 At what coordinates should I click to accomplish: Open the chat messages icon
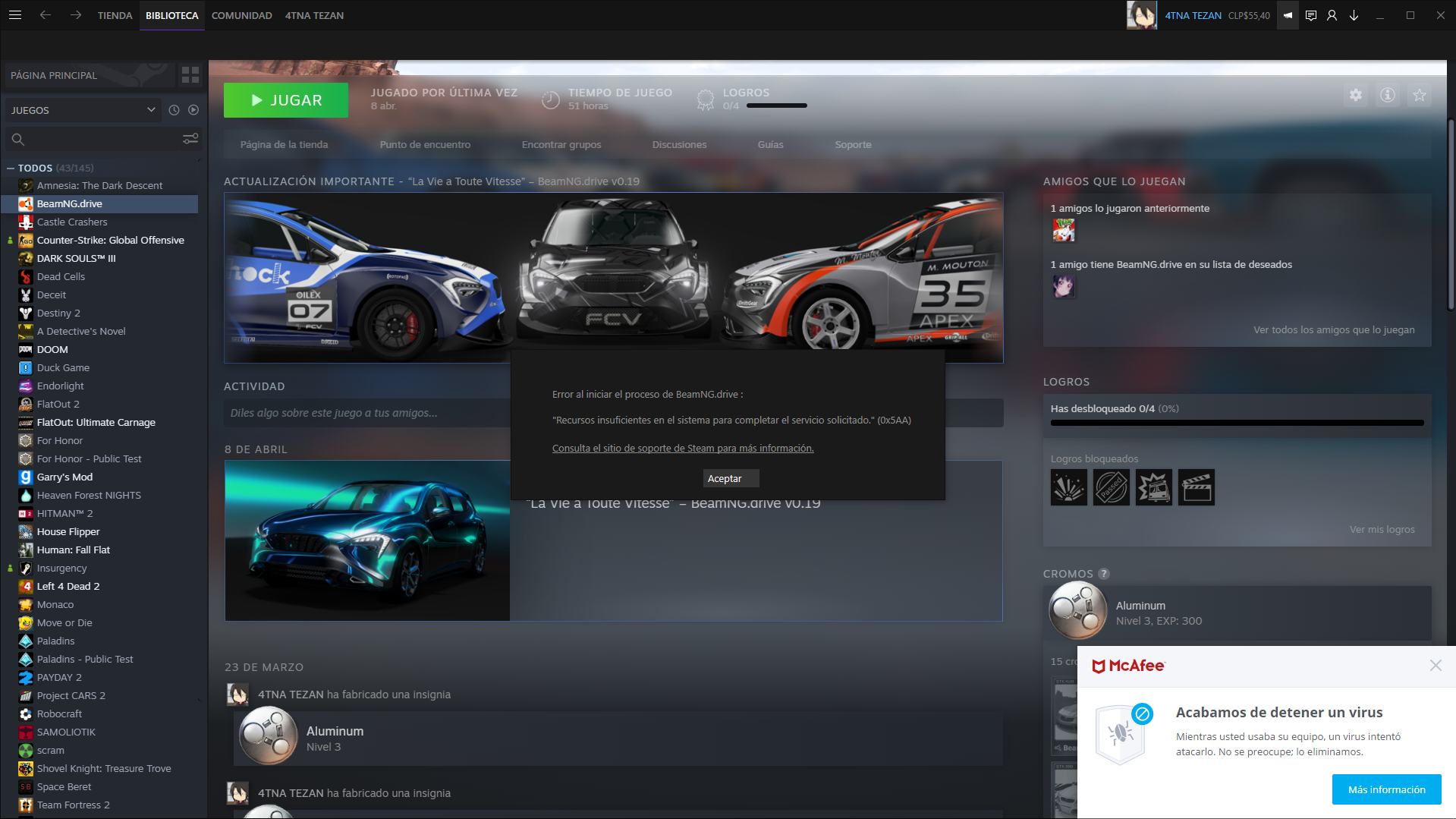point(1310,15)
